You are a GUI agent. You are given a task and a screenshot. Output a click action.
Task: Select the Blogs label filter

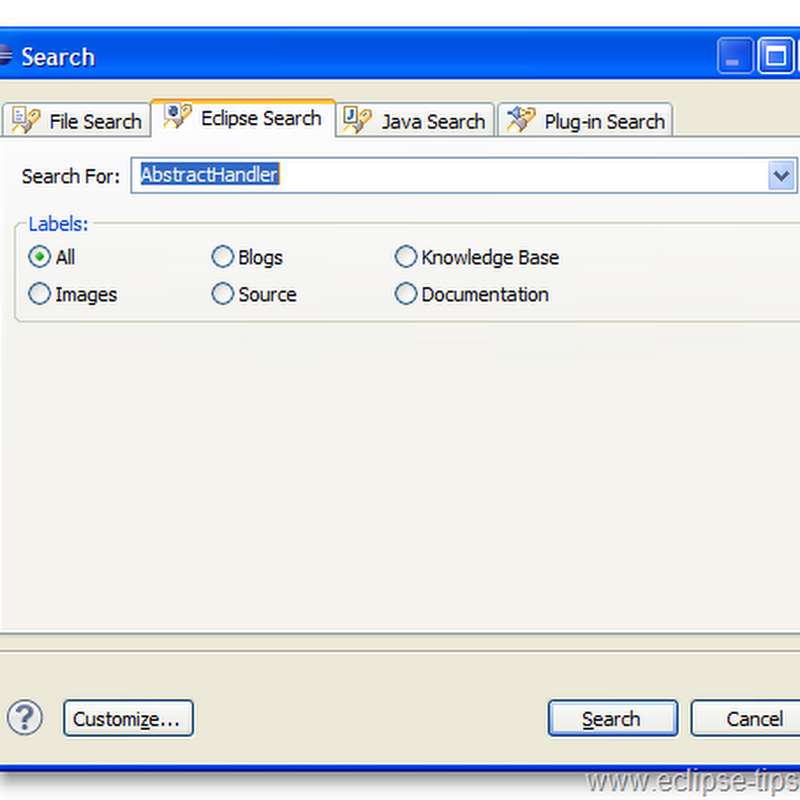pyautogui.click(x=222, y=257)
